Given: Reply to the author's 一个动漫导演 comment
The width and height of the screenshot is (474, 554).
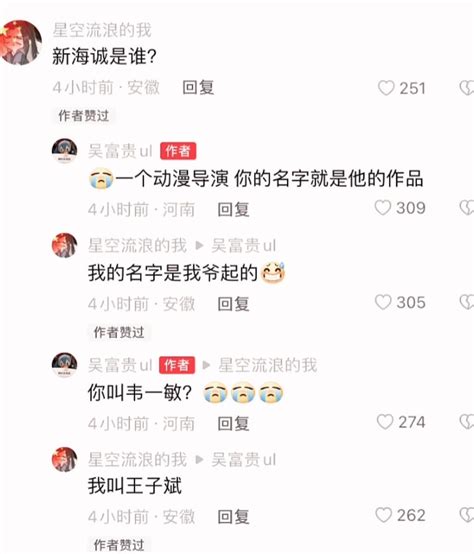Looking at the screenshot, I should coord(233,210).
